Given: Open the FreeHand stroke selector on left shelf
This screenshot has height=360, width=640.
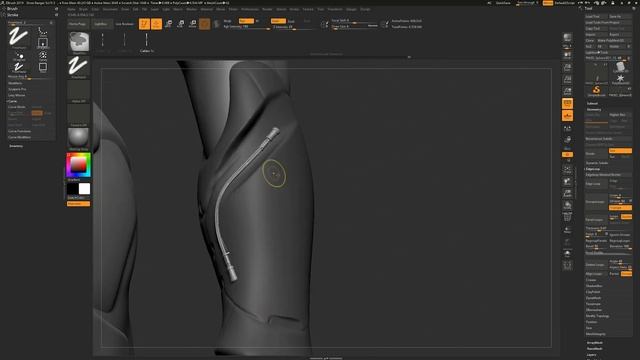Looking at the screenshot, I should [79, 67].
